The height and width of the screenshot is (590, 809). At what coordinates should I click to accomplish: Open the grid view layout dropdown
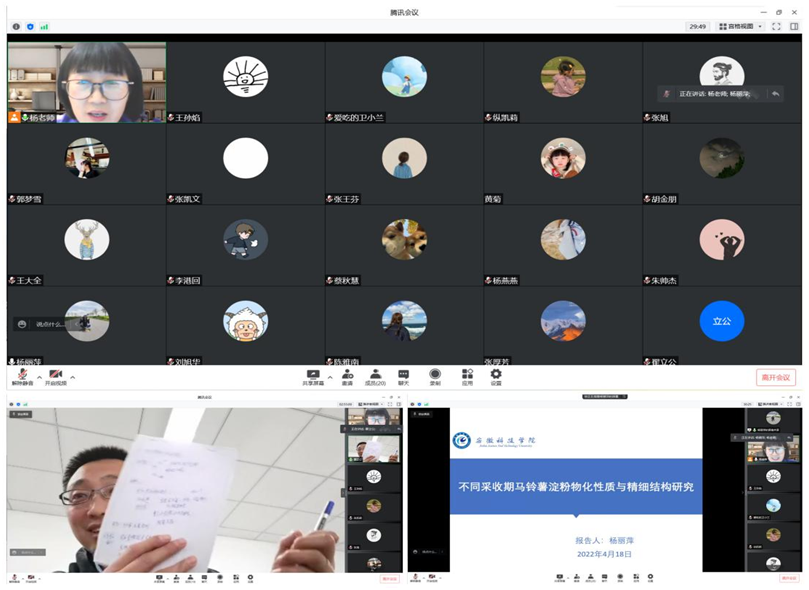click(x=741, y=26)
